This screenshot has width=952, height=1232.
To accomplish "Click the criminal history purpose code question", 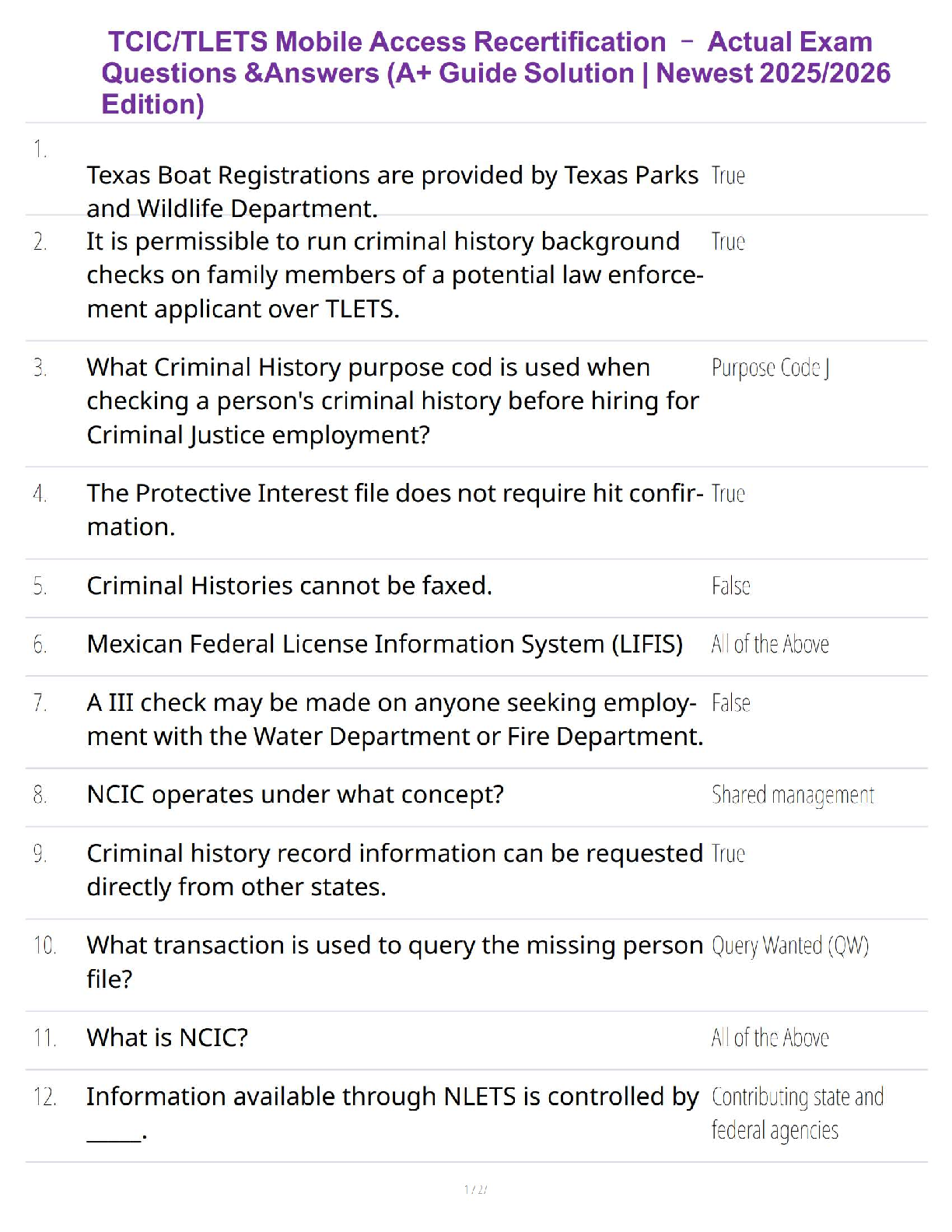I will click(x=393, y=401).
